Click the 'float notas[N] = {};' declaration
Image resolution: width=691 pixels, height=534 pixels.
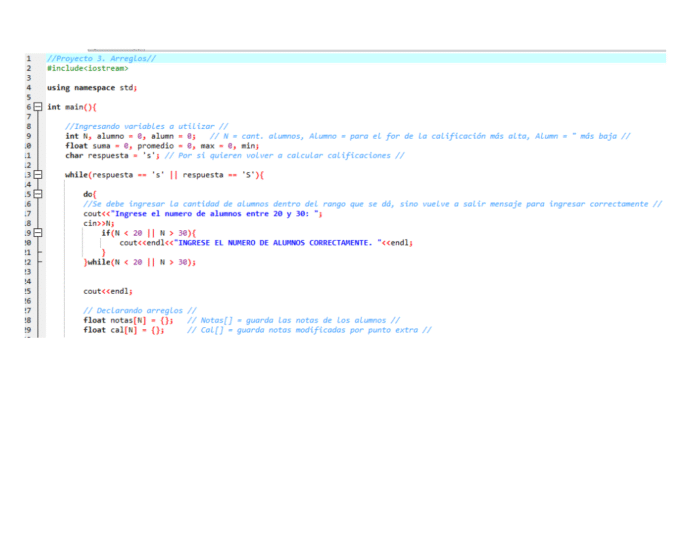coord(128,320)
